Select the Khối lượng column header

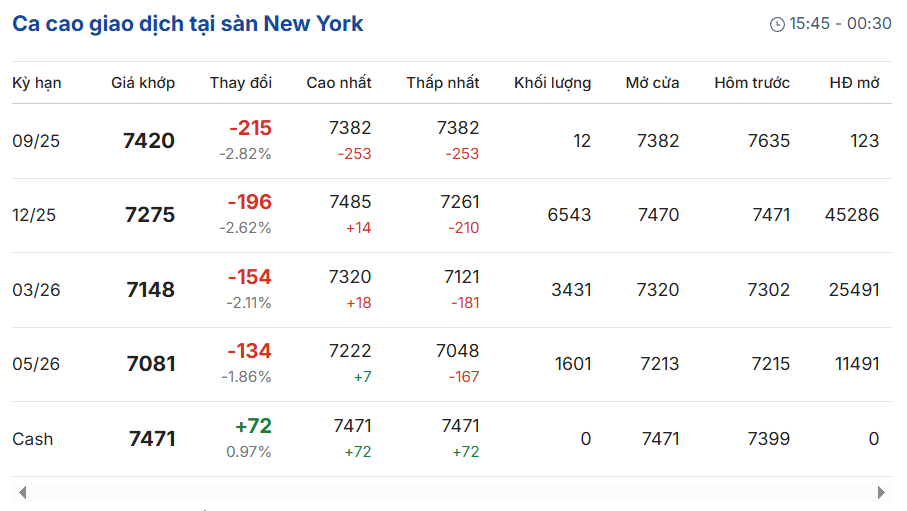pyautogui.click(x=552, y=83)
